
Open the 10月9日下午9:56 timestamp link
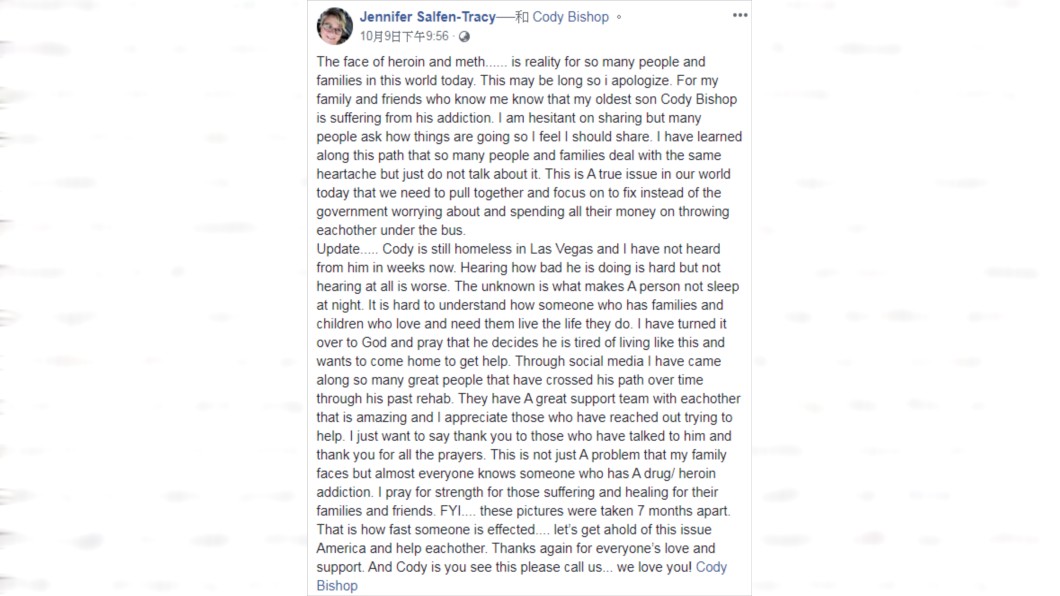coord(404,36)
